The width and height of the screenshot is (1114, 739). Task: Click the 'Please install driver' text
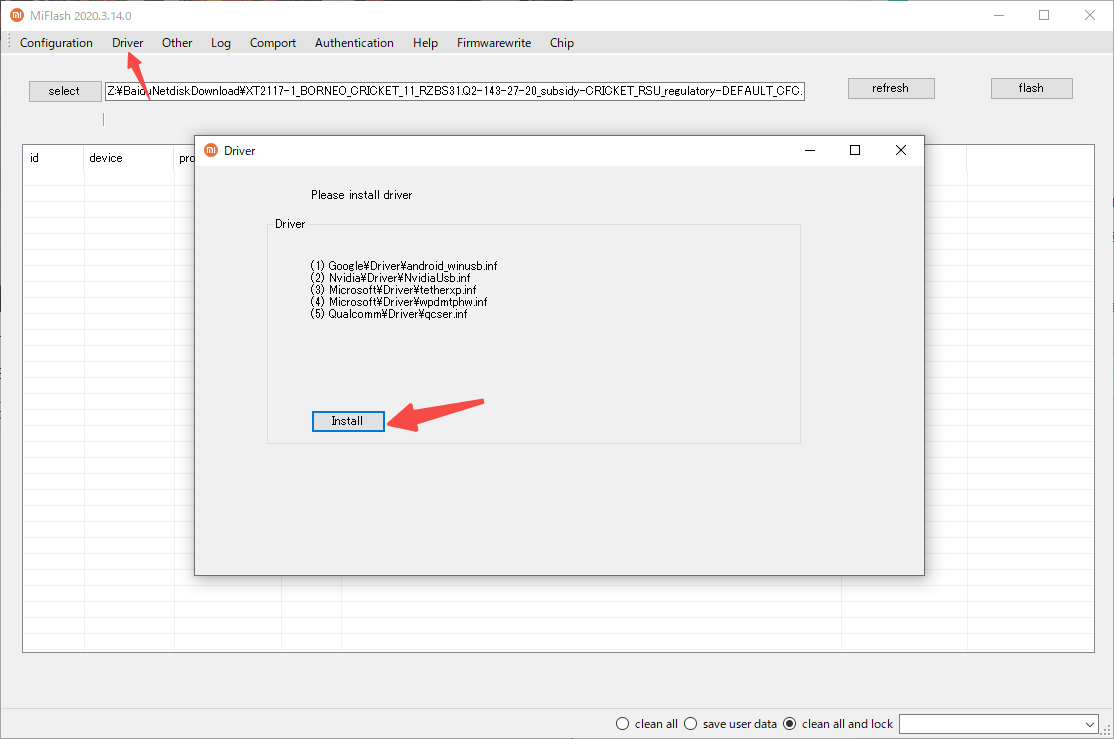362,195
